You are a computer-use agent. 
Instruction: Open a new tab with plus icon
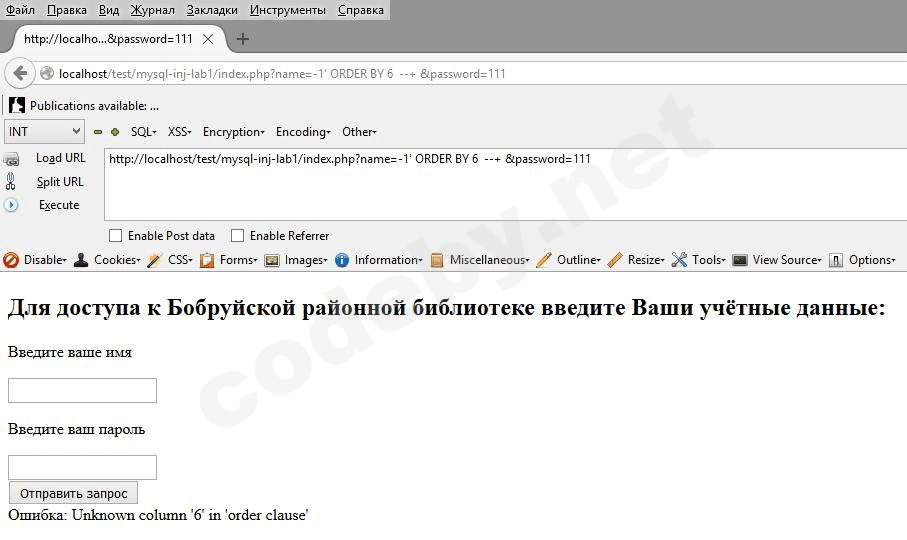tap(243, 39)
